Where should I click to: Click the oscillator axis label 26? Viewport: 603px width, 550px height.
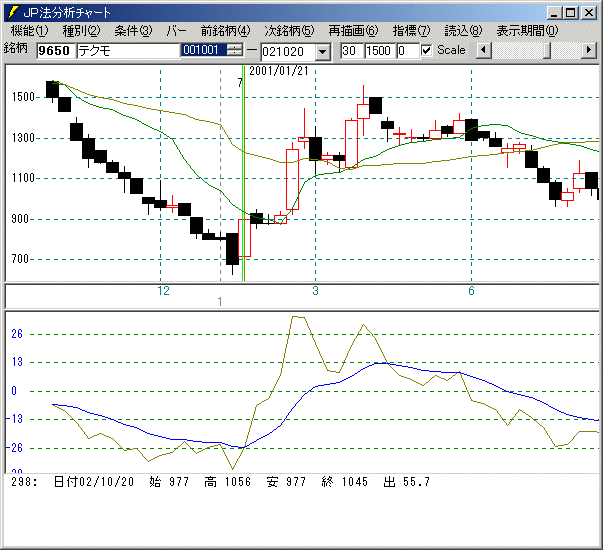(17, 334)
